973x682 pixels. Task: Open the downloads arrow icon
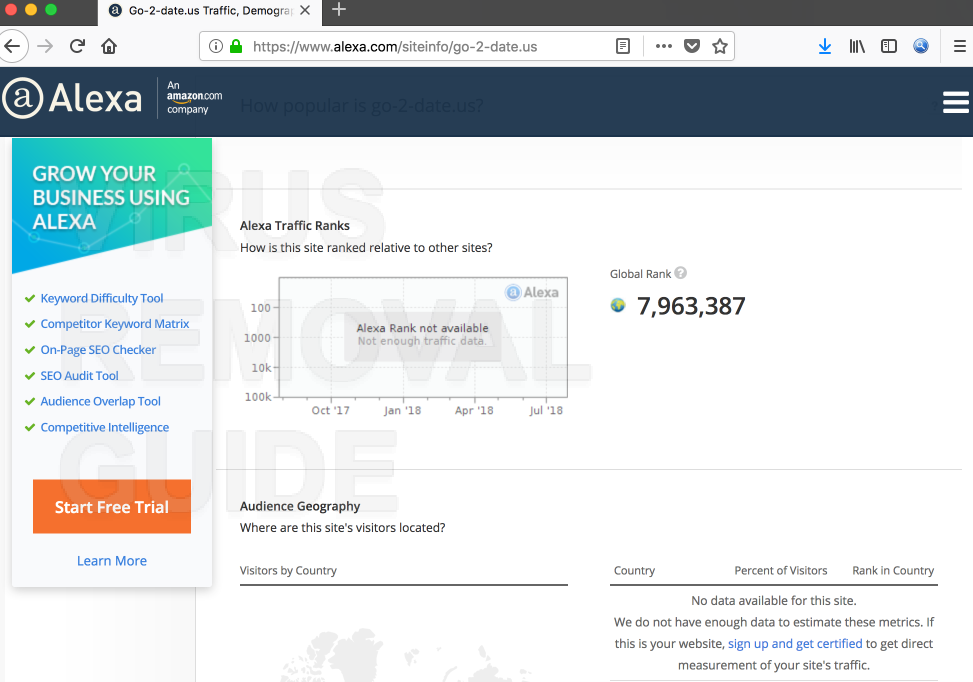(825, 46)
